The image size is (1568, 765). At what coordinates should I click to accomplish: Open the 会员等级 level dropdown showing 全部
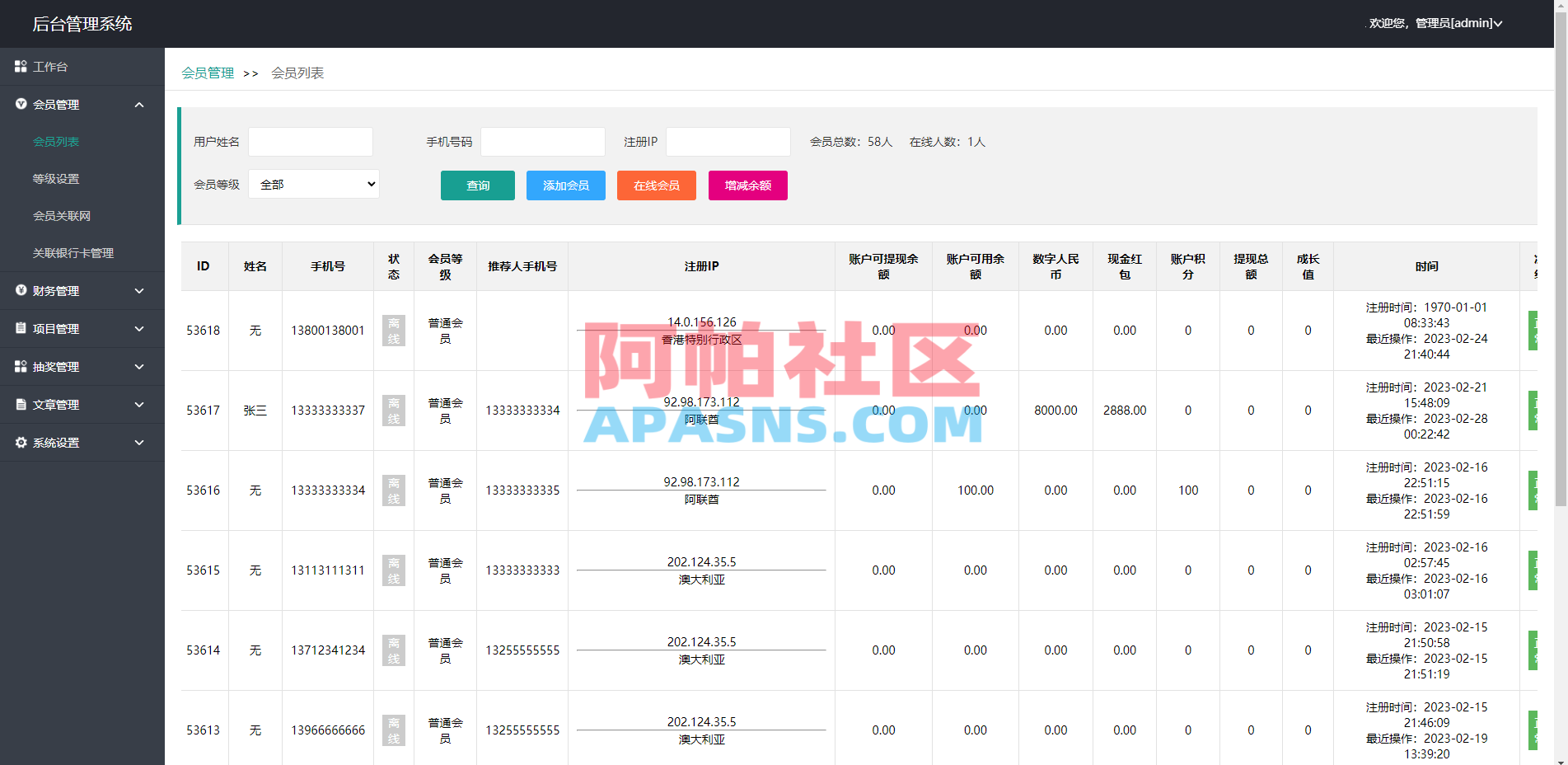tap(313, 184)
